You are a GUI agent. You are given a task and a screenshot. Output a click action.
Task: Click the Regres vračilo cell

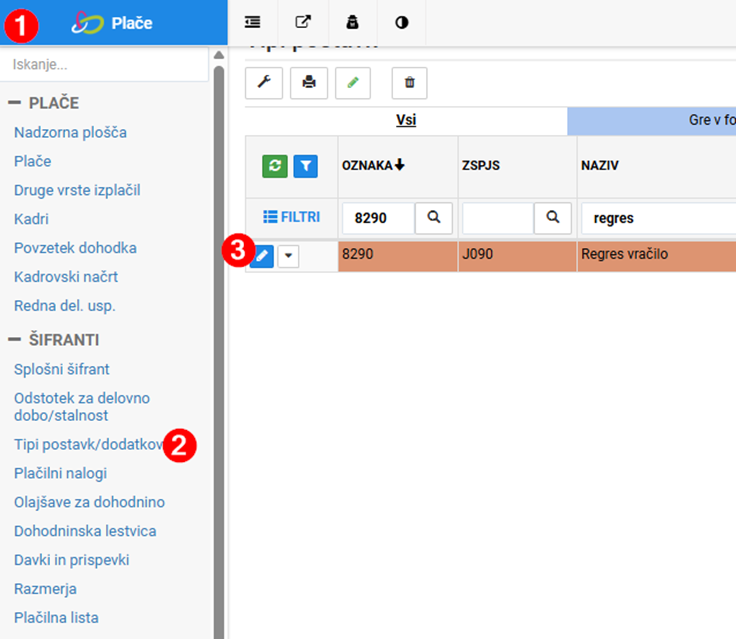(x=657, y=256)
